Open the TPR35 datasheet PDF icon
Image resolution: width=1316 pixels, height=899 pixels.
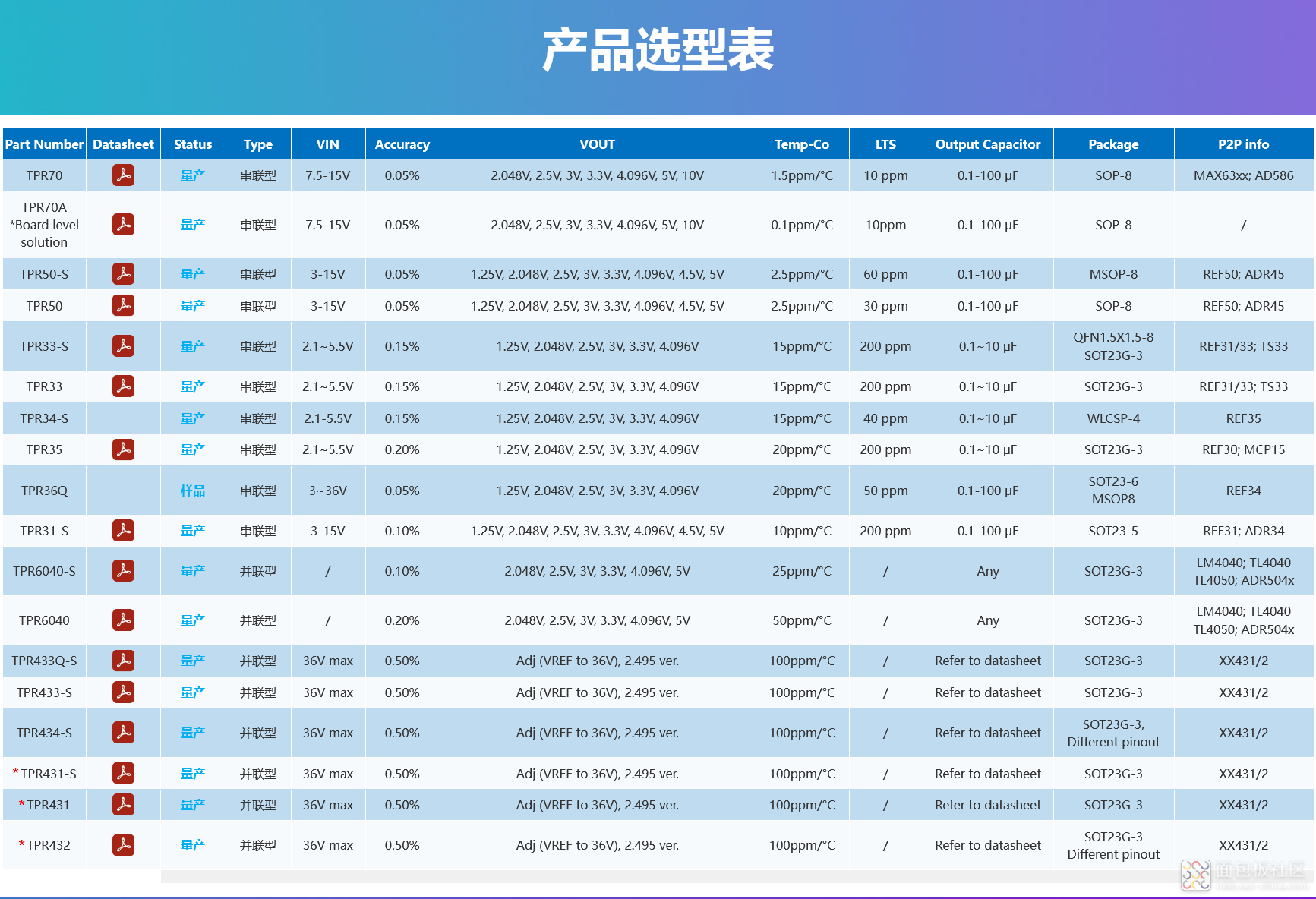coord(124,449)
